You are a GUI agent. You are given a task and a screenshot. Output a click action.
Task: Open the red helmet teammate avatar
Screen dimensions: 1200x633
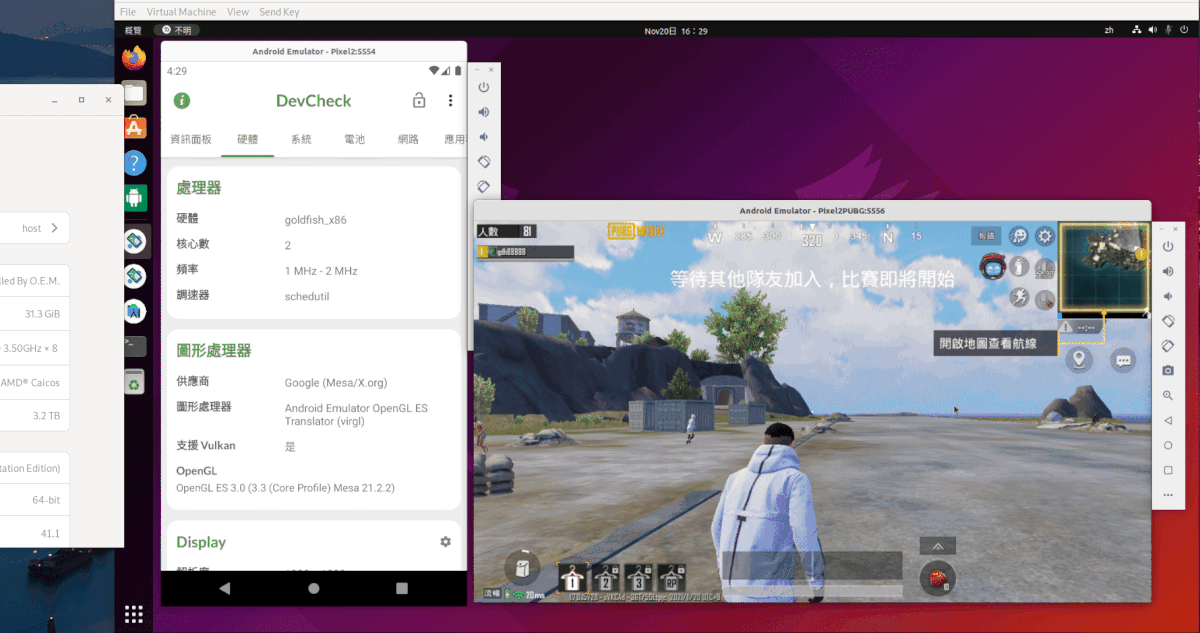click(991, 268)
